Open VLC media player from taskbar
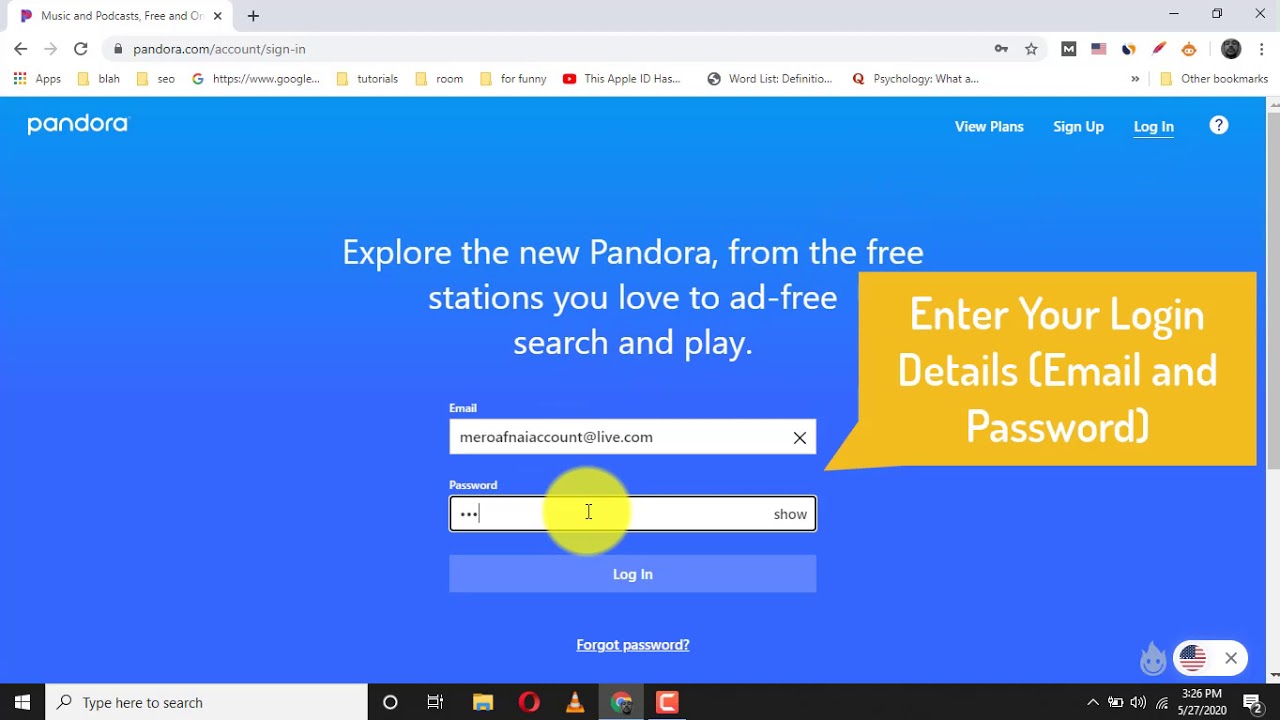Image resolution: width=1280 pixels, height=720 pixels. 575,702
